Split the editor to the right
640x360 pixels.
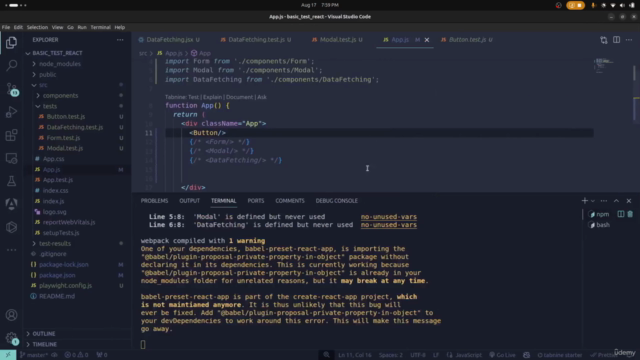pyautogui.click(x=616, y=40)
